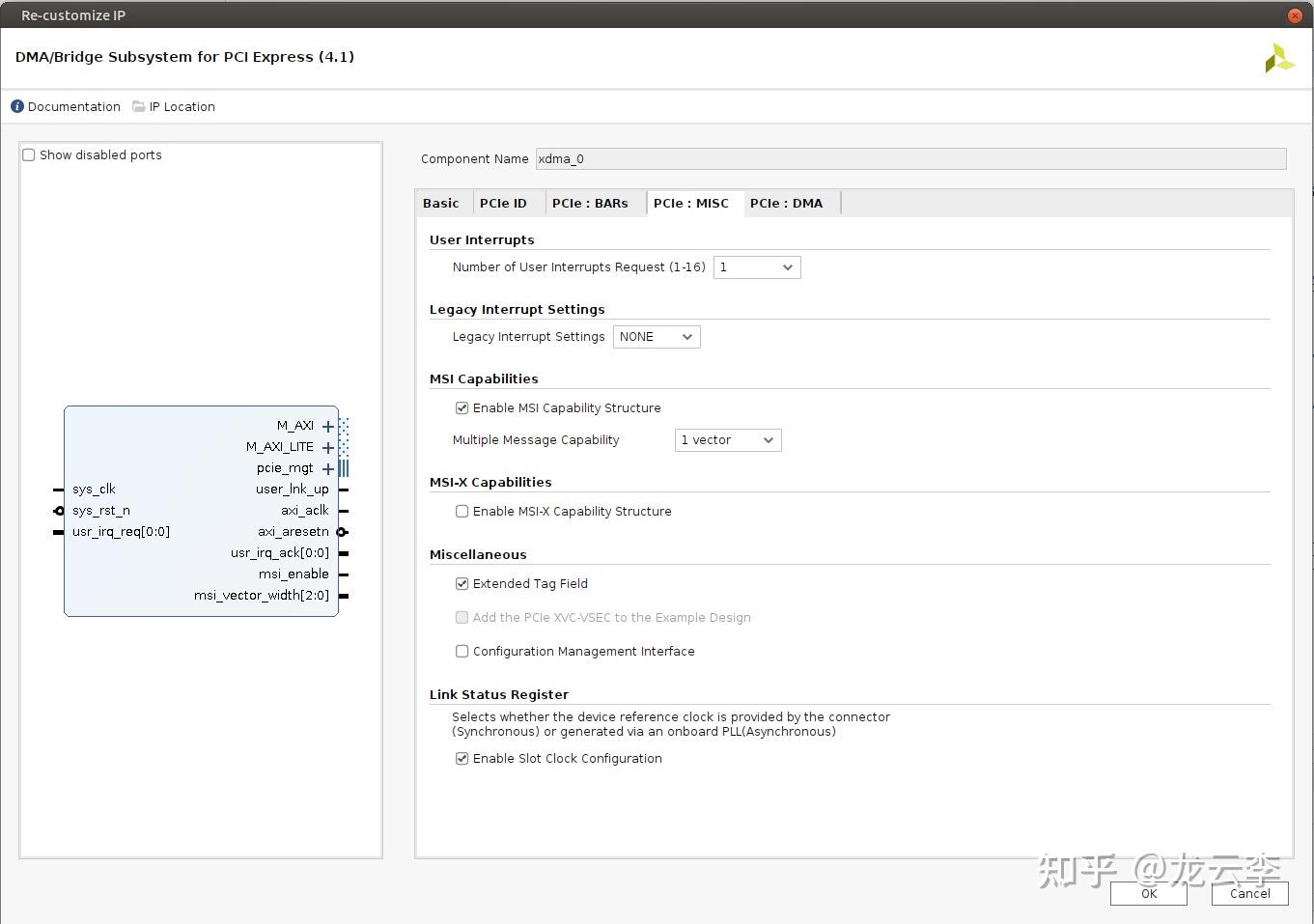This screenshot has width=1314, height=924.
Task: Expand the M_AXI port group
Action: (327, 426)
